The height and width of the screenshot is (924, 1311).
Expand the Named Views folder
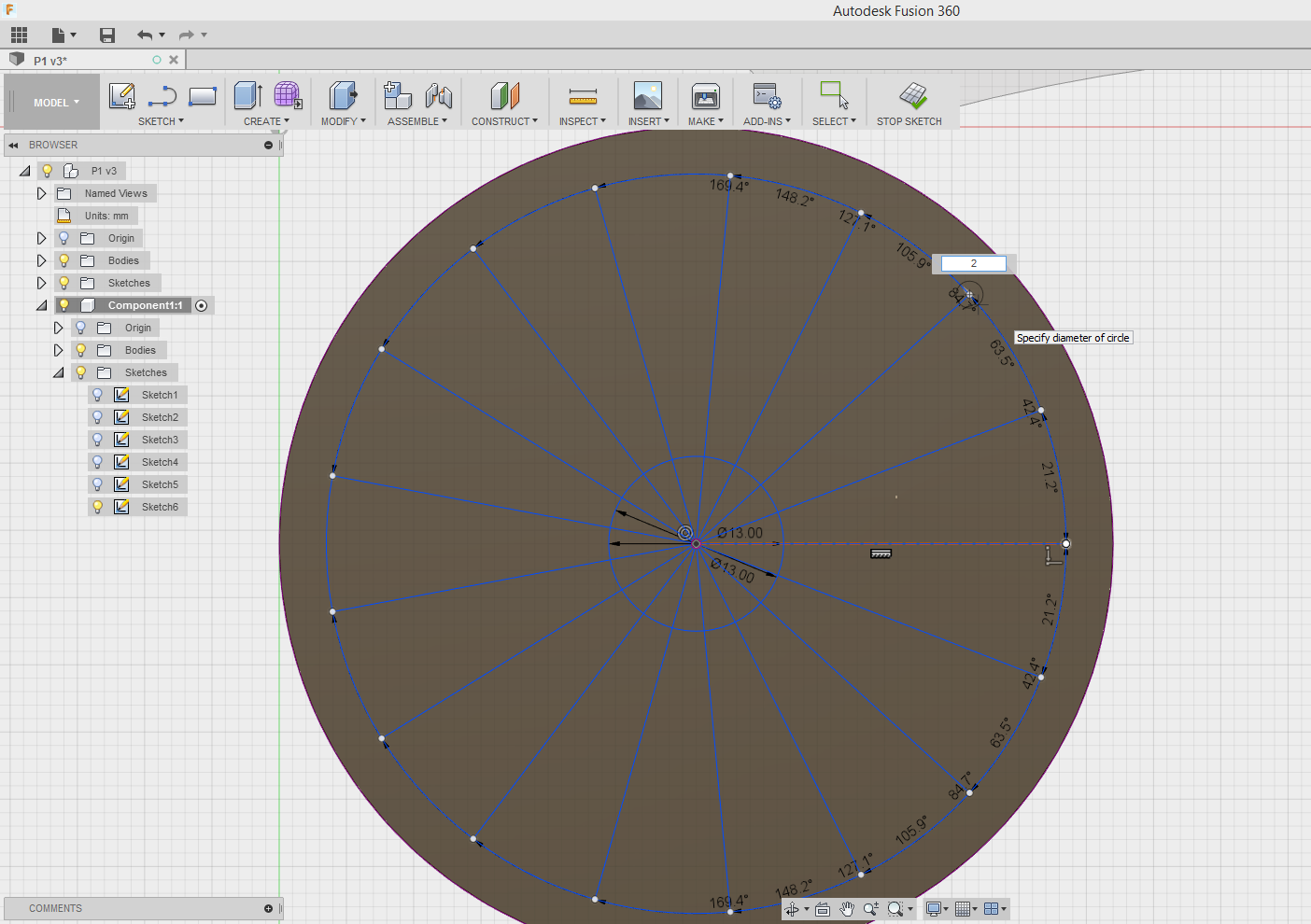pyautogui.click(x=41, y=193)
